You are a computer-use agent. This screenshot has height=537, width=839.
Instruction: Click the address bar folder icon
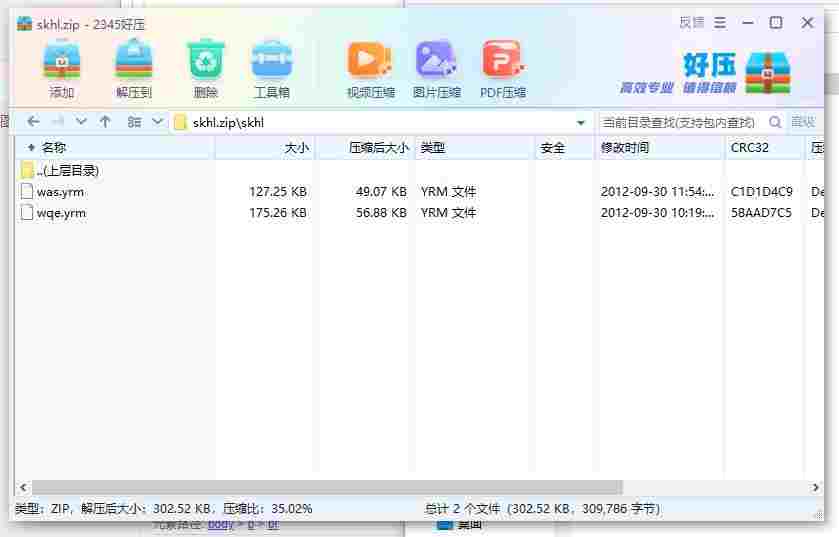pos(180,122)
